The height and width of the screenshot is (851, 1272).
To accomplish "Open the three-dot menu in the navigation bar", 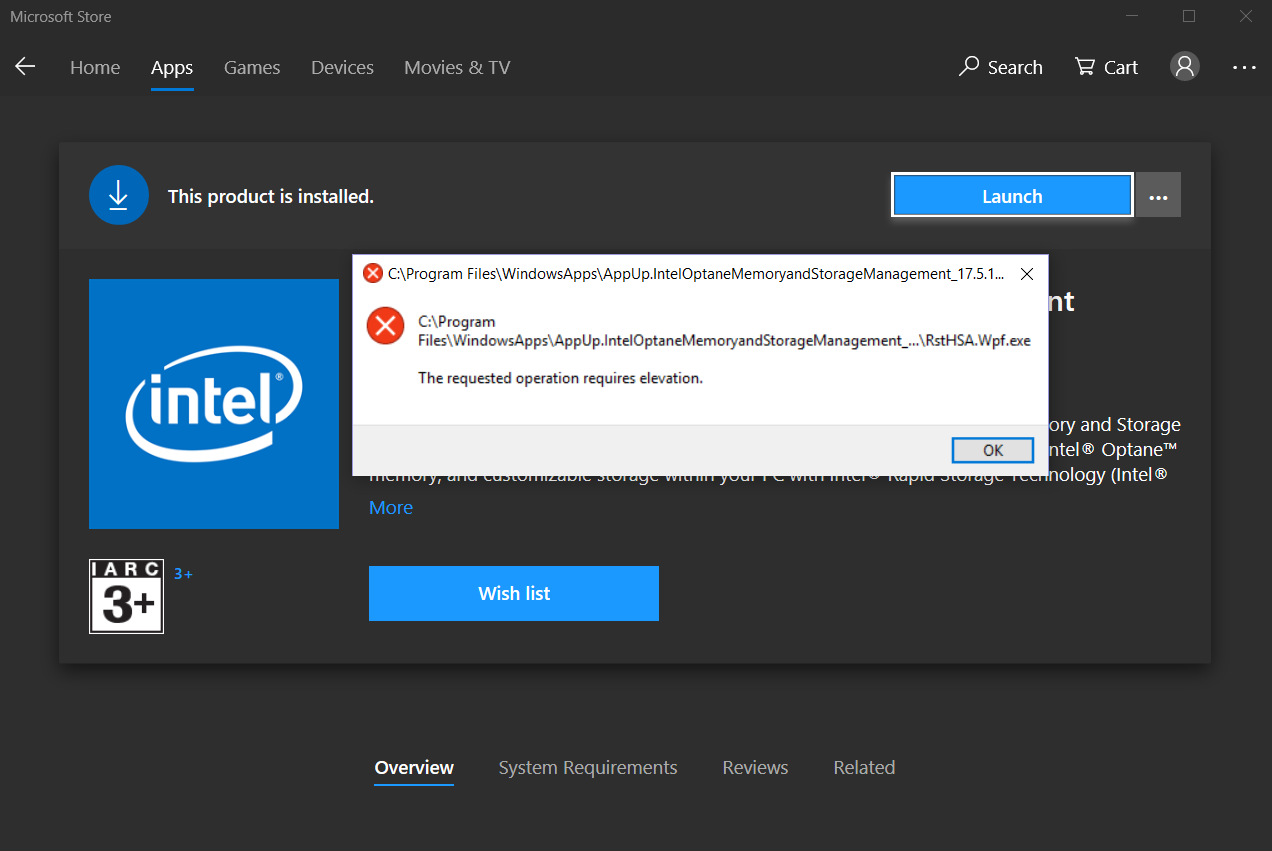I will [1244, 67].
